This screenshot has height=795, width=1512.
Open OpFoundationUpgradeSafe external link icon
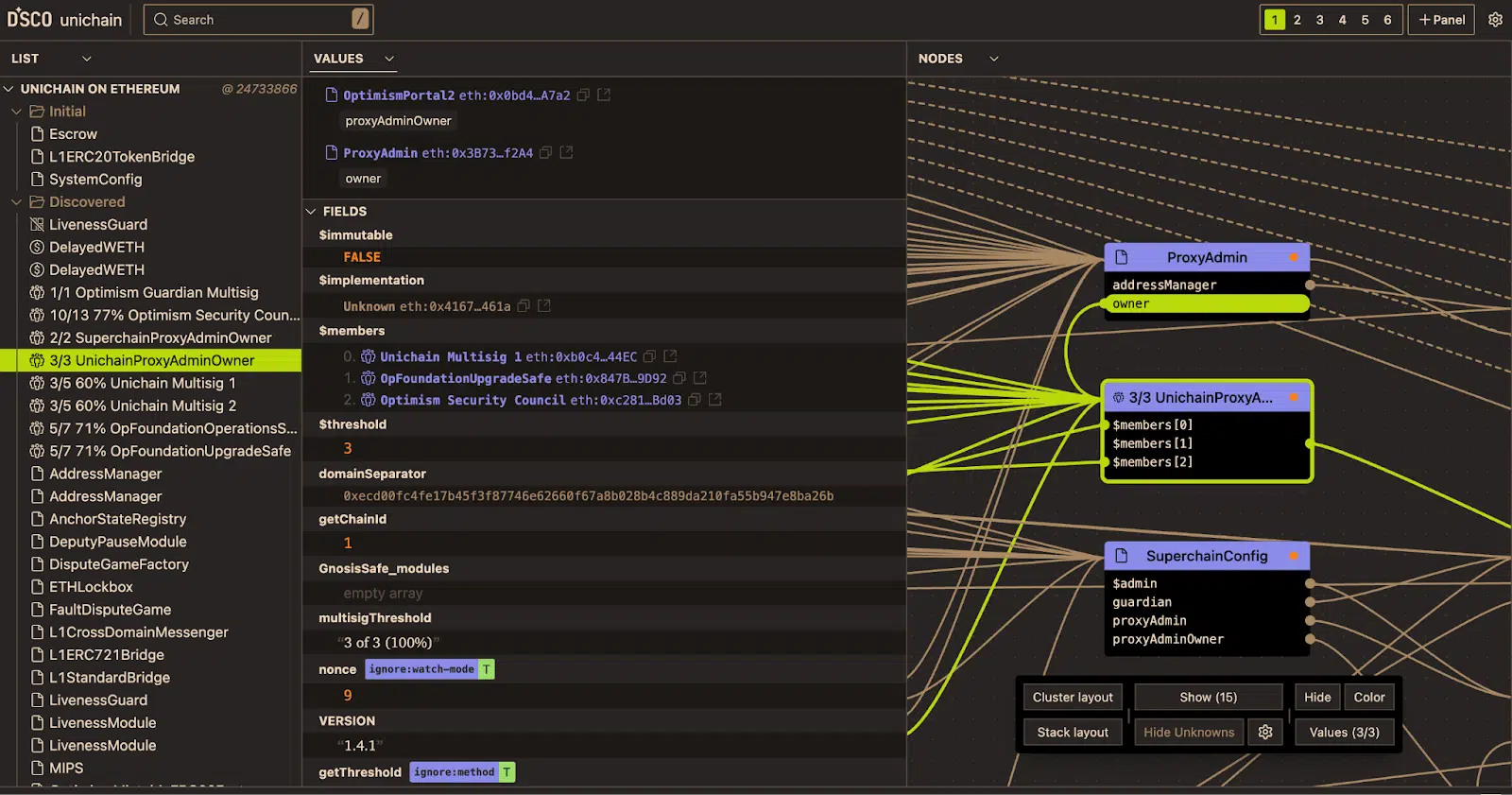point(699,378)
